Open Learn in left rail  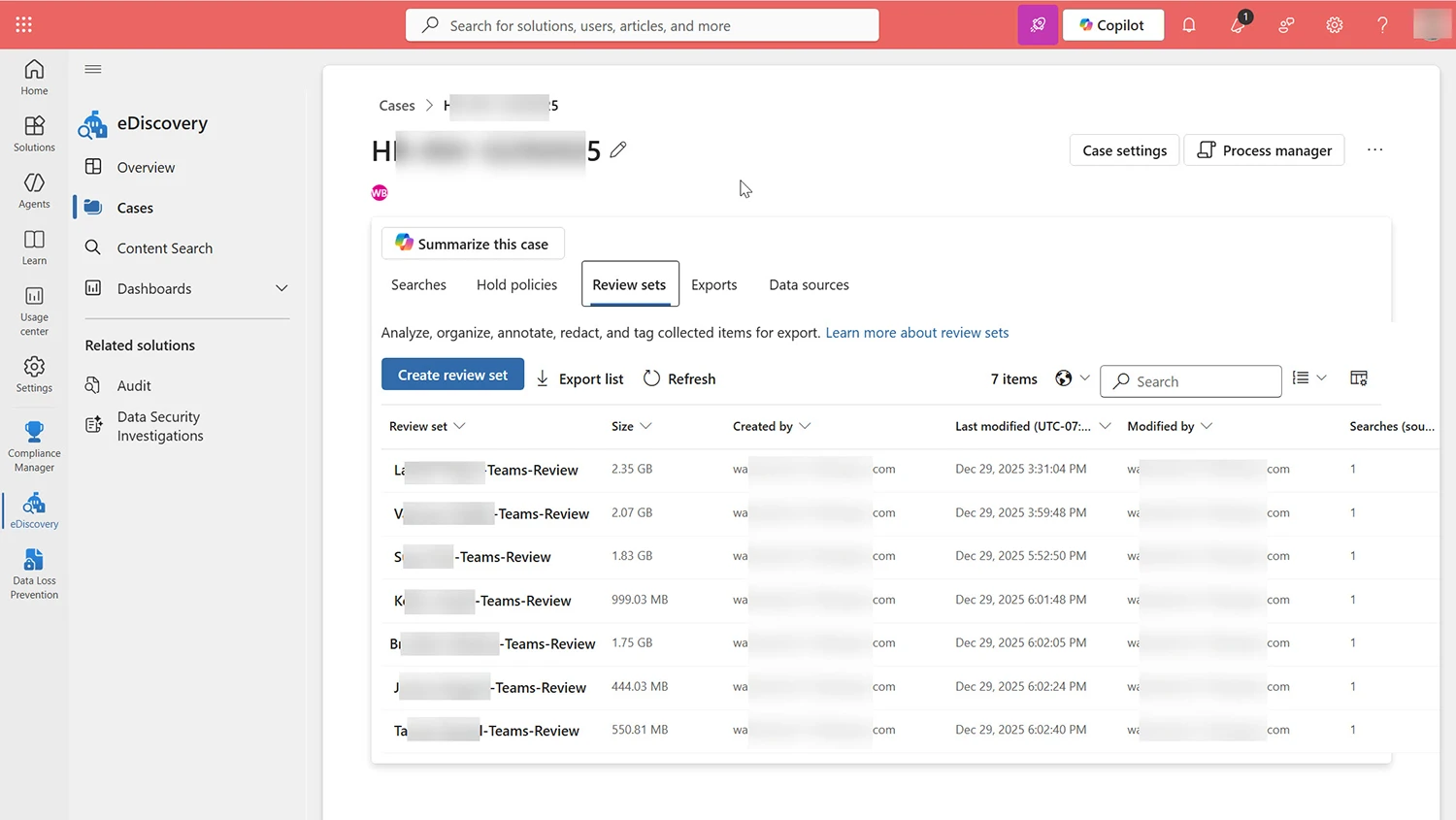(x=34, y=246)
